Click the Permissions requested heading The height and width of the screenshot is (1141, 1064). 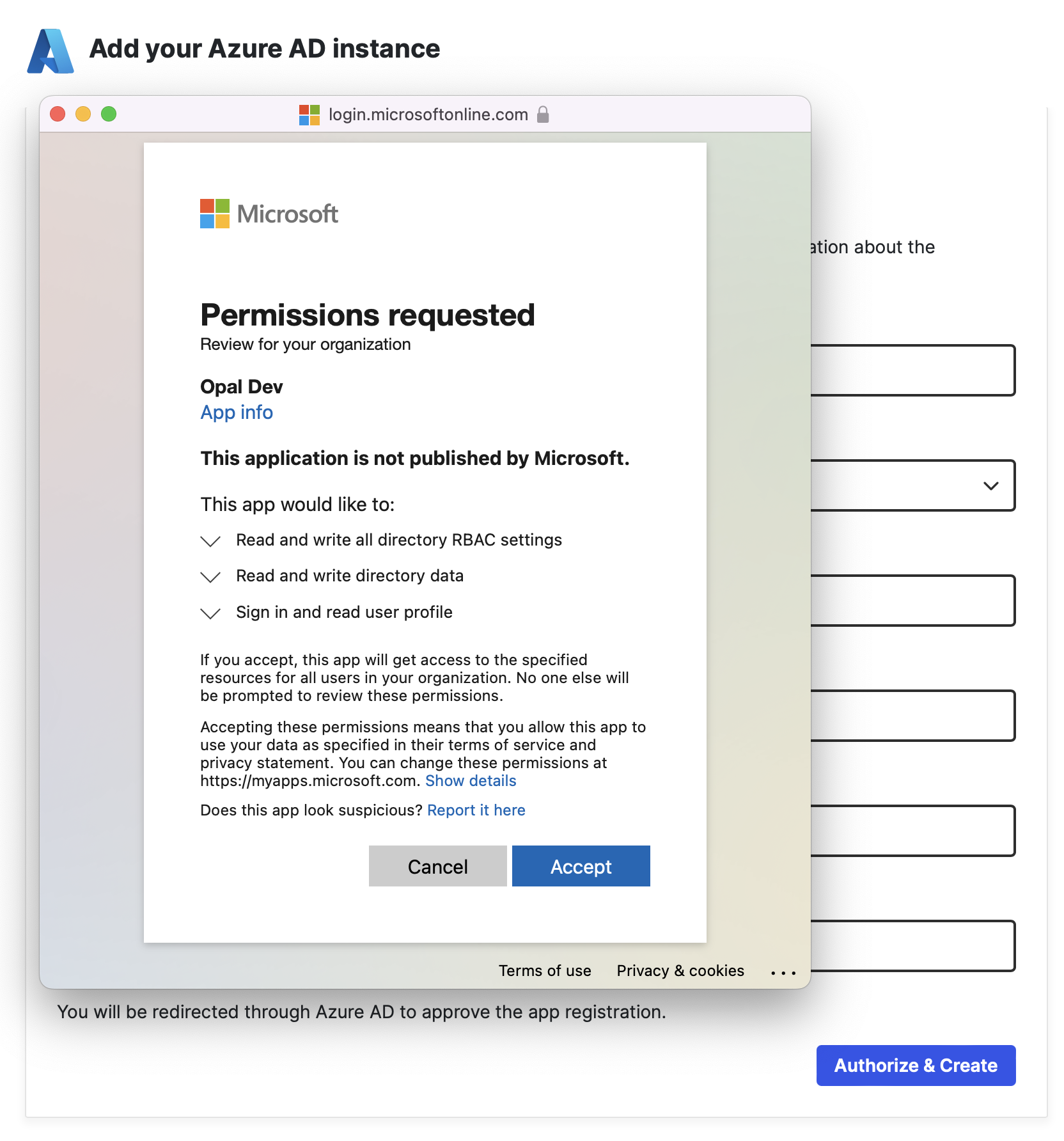pyautogui.click(x=368, y=315)
